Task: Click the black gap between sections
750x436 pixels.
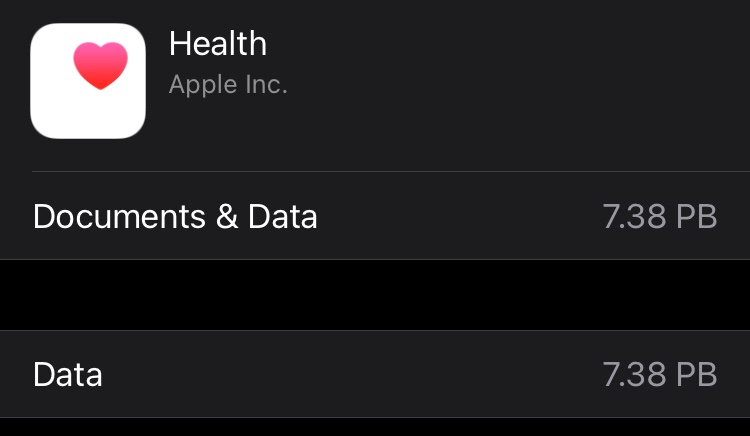Action: pyautogui.click(x=375, y=295)
